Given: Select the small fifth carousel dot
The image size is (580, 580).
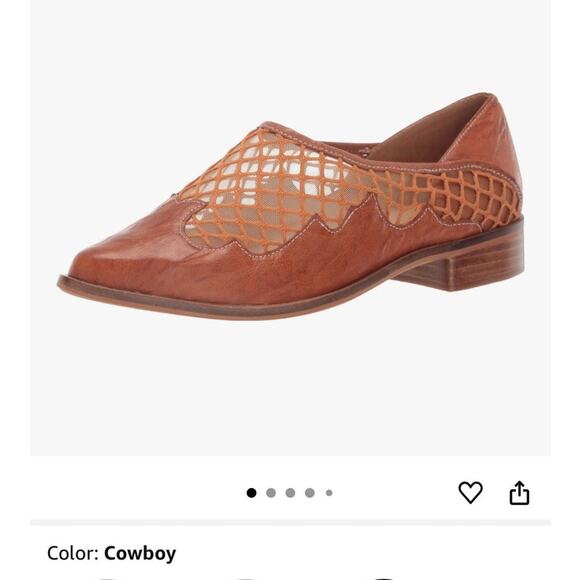Looking at the screenshot, I should [x=329, y=493].
